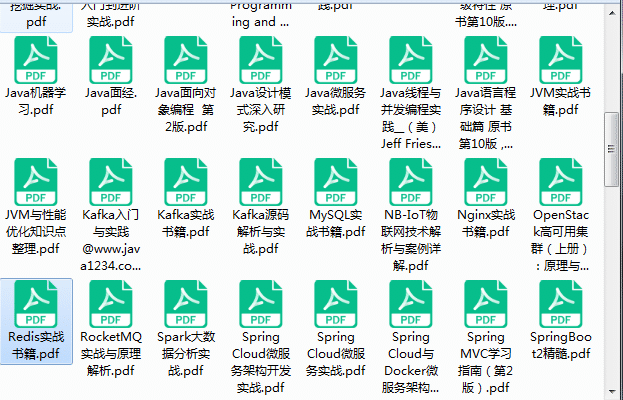
Task: Click the label Kafka源码解析与实战.pdf
Action: (261, 232)
